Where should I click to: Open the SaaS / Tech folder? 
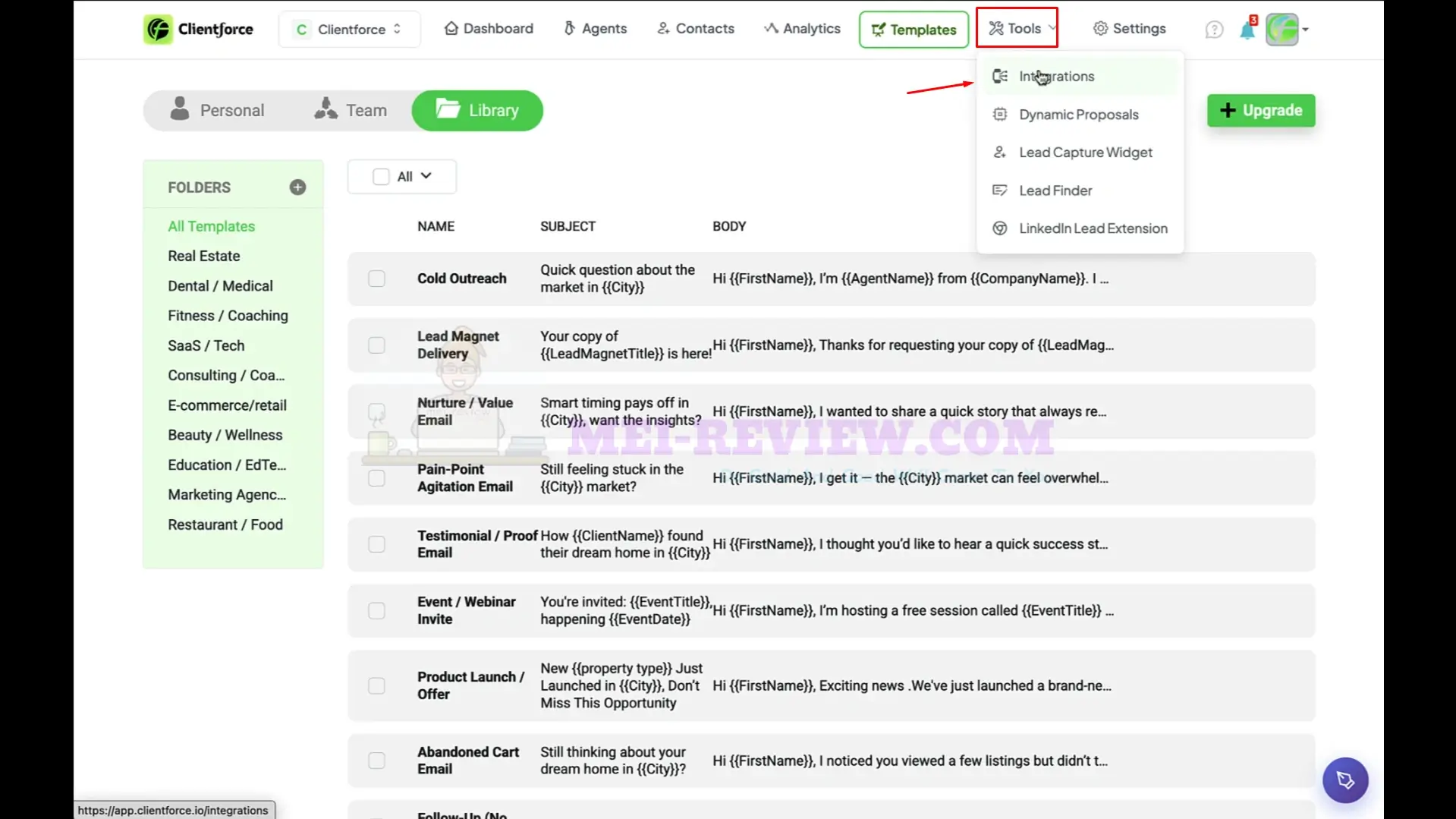click(206, 345)
